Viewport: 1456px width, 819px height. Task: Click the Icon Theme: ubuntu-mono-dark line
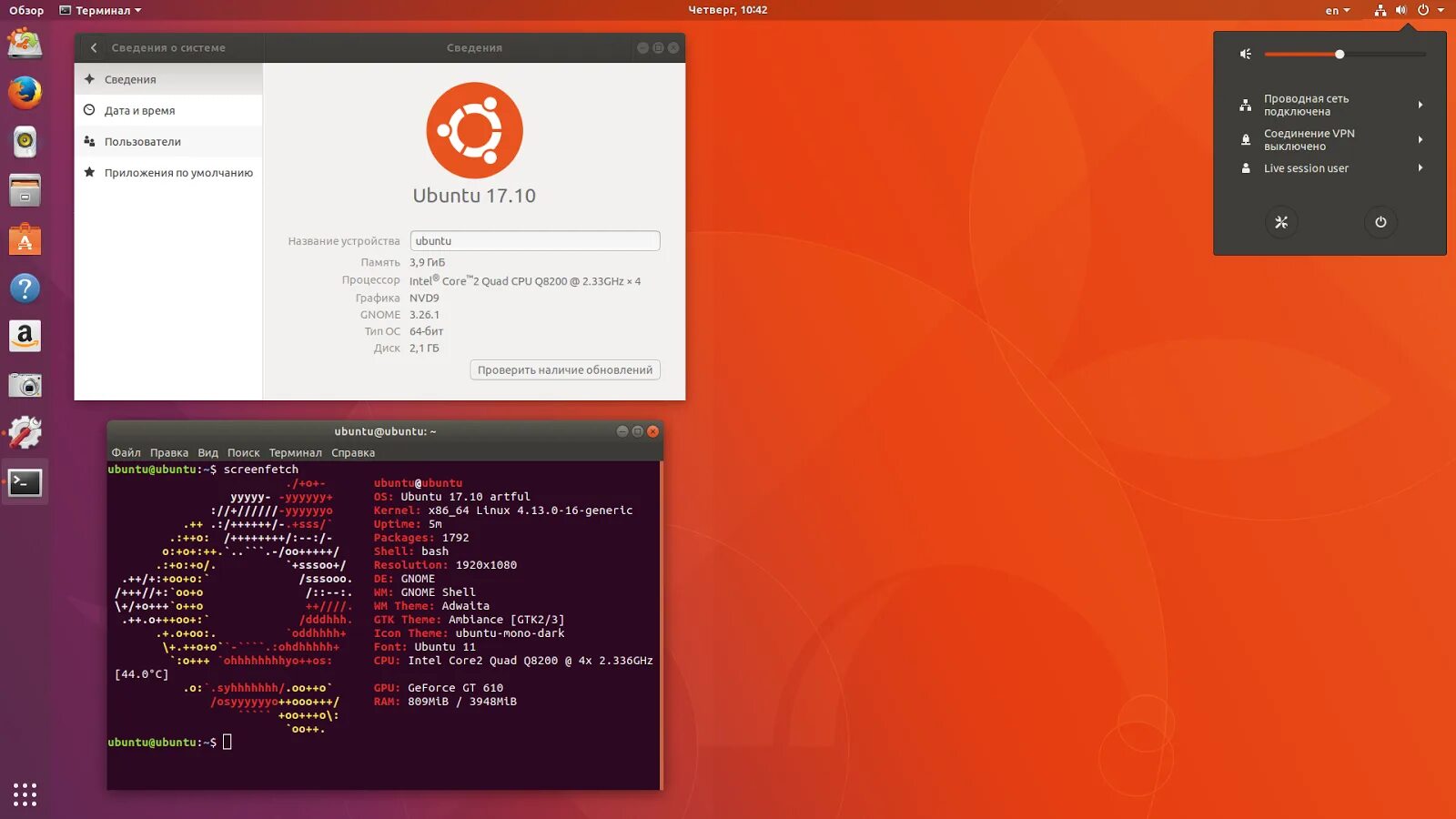pyautogui.click(x=469, y=633)
